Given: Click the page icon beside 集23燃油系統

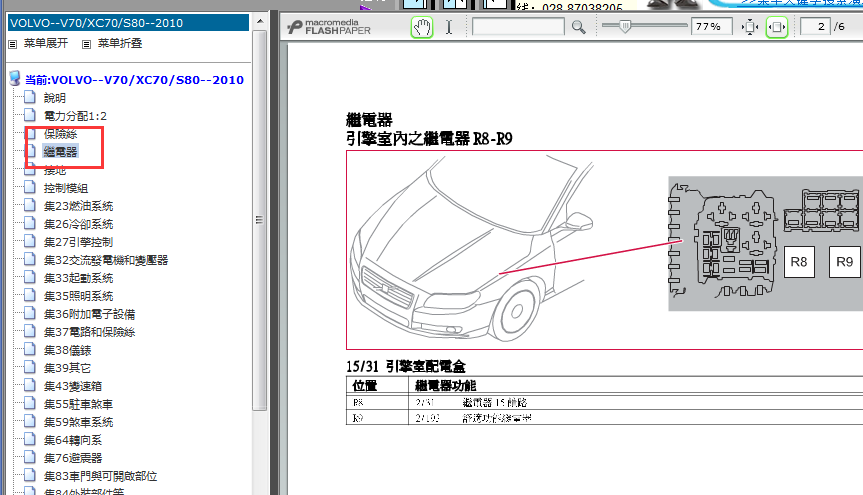Looking at the screenshot, I should (30, 205).
